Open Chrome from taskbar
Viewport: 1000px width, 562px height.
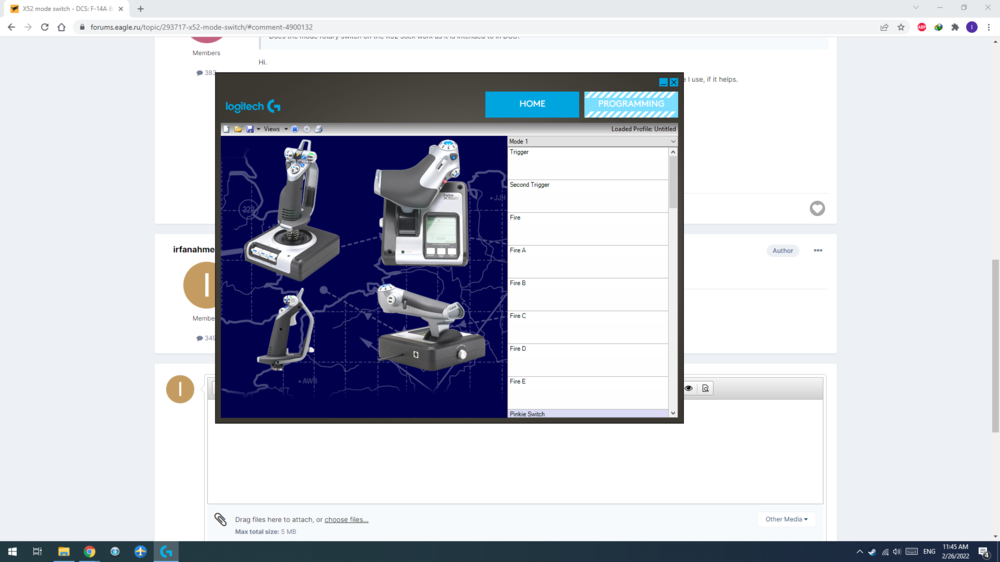[x=89, y=552]
